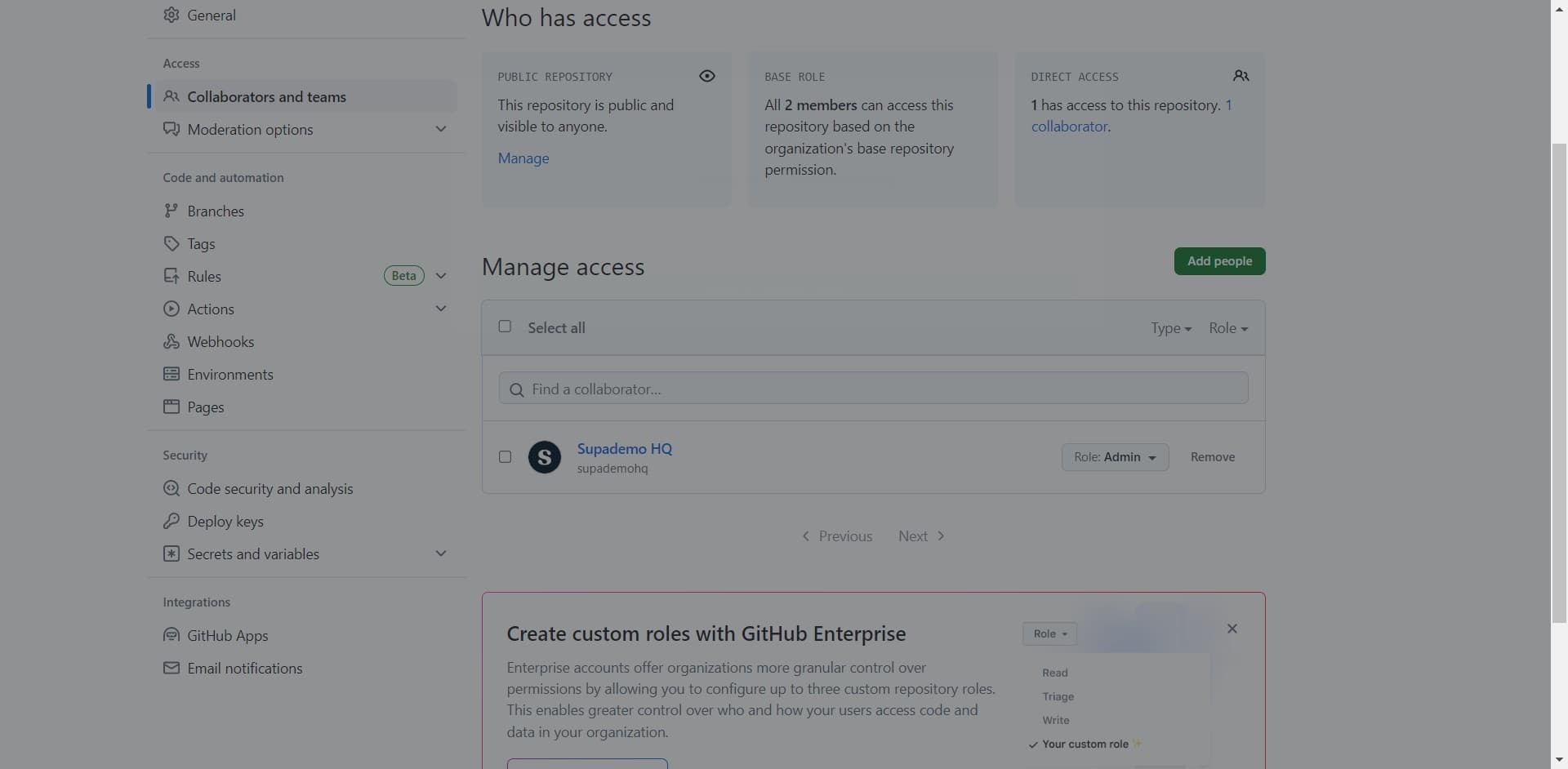Click the Deploy keys key icon
Image resolution: width=1568 pixels, height=769 pixels.
coord(171,521)
